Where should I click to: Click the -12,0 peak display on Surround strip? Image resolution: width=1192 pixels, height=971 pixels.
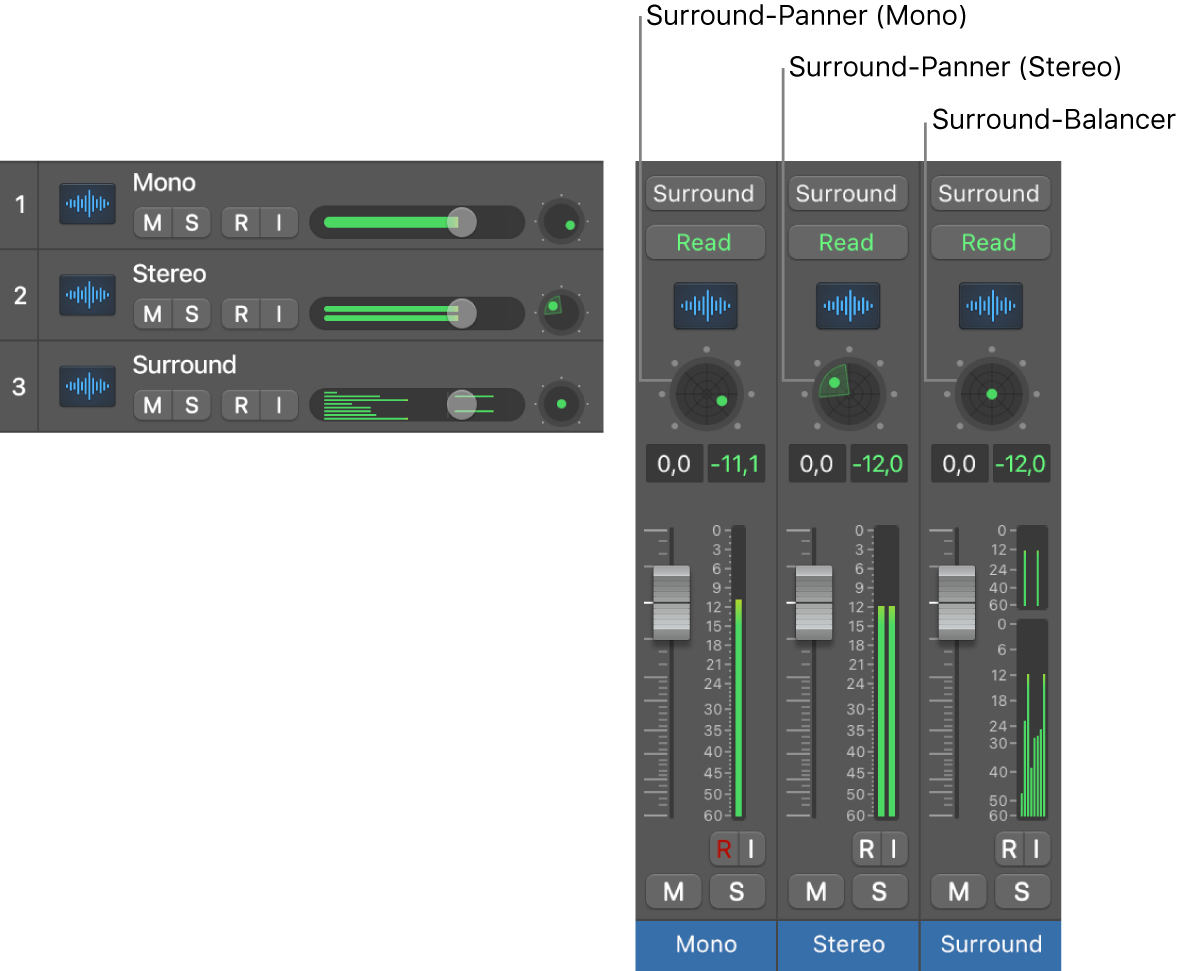[1021, 464]
